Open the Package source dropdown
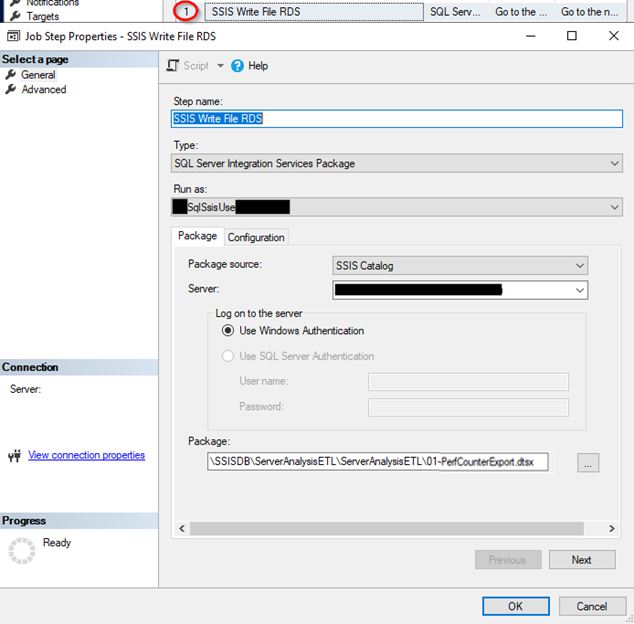634x624 pixels. [460, 266]
